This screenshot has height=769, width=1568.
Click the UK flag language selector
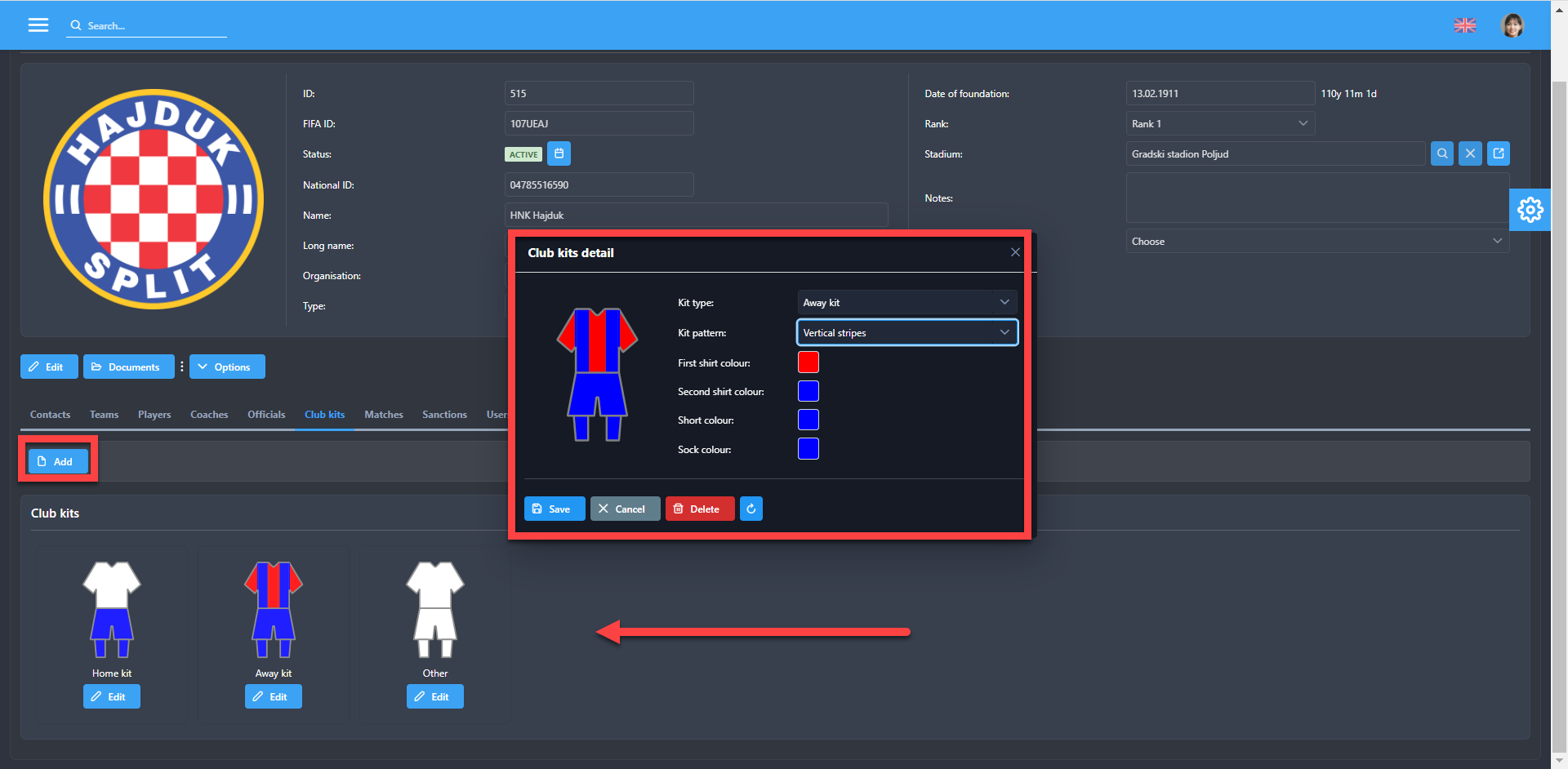[1465, 25]
